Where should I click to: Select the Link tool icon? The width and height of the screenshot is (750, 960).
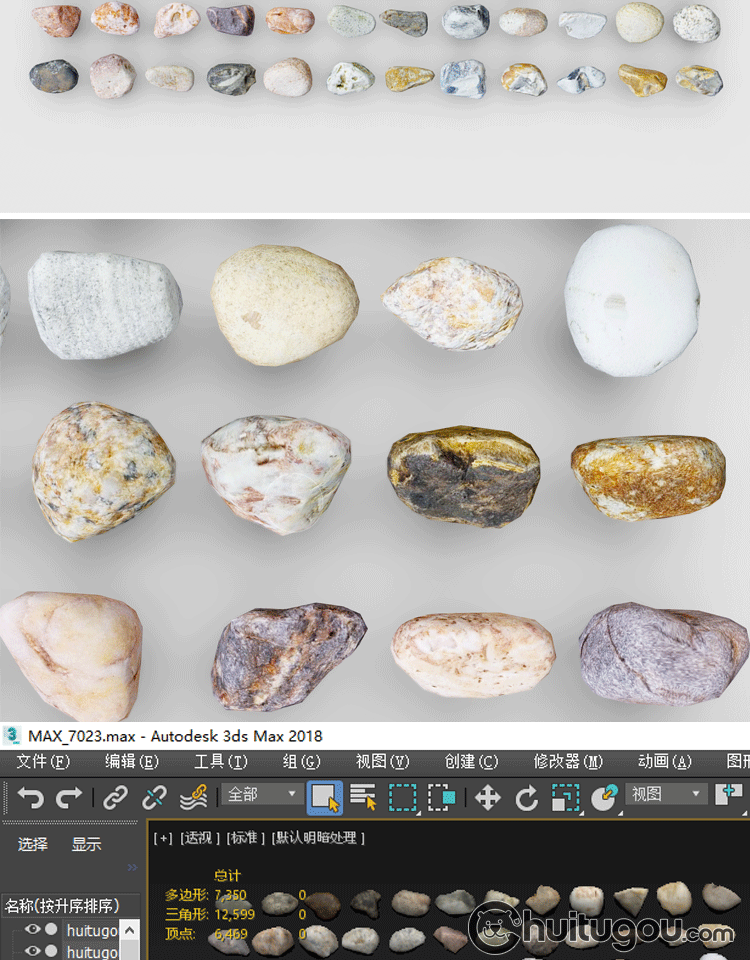[116, 797]
